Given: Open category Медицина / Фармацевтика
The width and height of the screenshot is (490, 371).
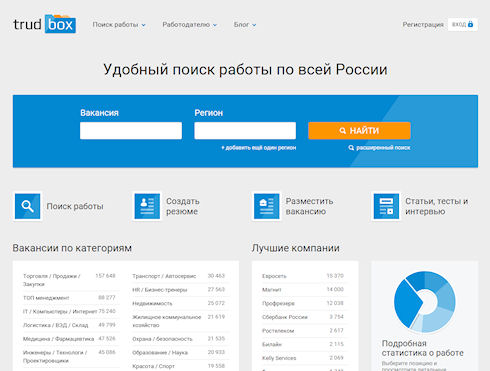Looking at the screenshot, I should coord(58,339).
